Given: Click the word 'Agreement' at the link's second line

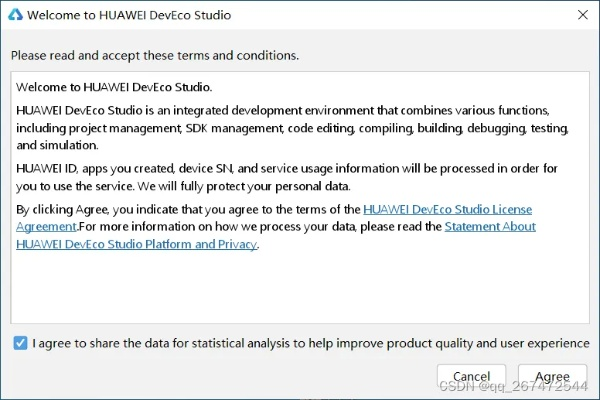Looking at the screenshot, I should (46, 227).
